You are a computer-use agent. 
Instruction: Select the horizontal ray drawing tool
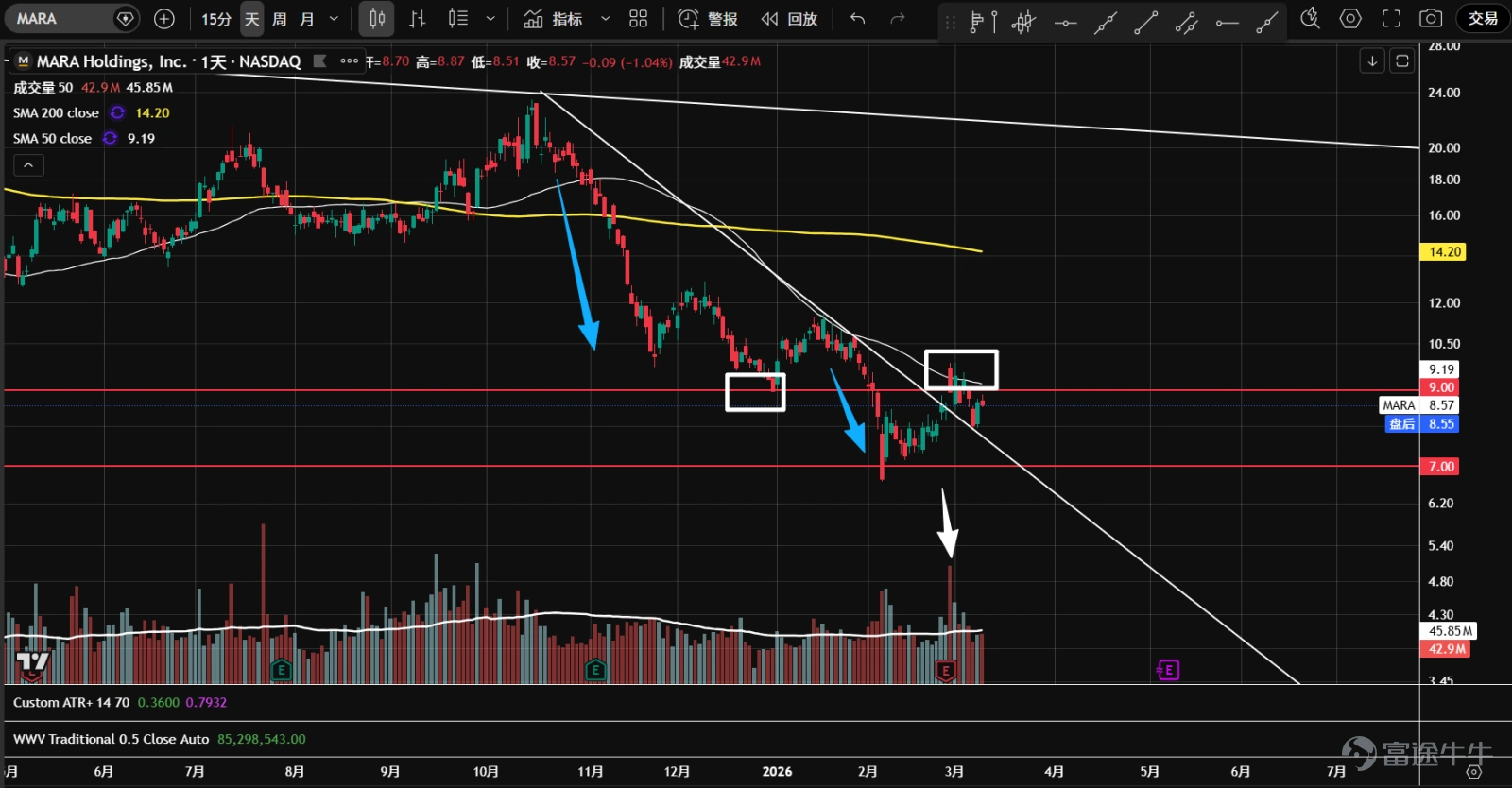1228,22
